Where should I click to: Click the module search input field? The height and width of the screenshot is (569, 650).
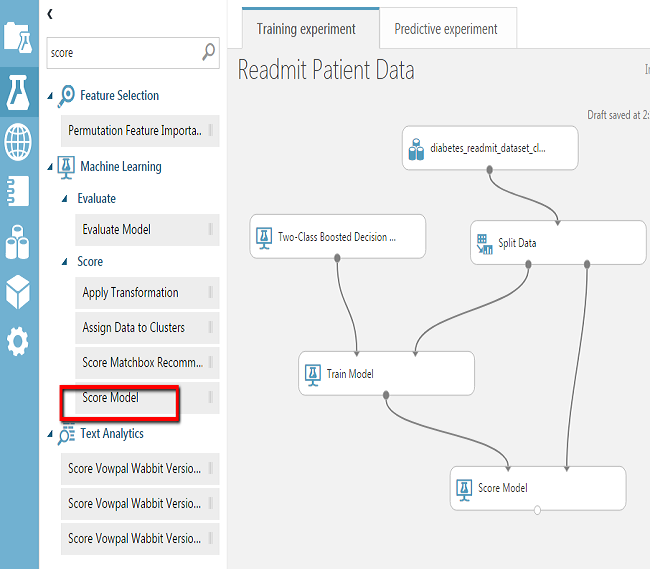123,52
